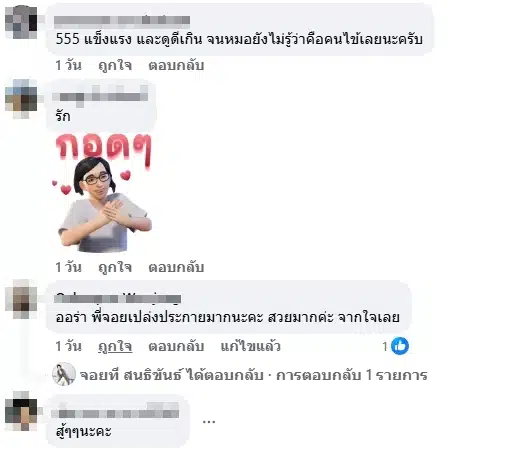Click reaction count 1 beside like icon
524x449 pixels.
[385, 346]
